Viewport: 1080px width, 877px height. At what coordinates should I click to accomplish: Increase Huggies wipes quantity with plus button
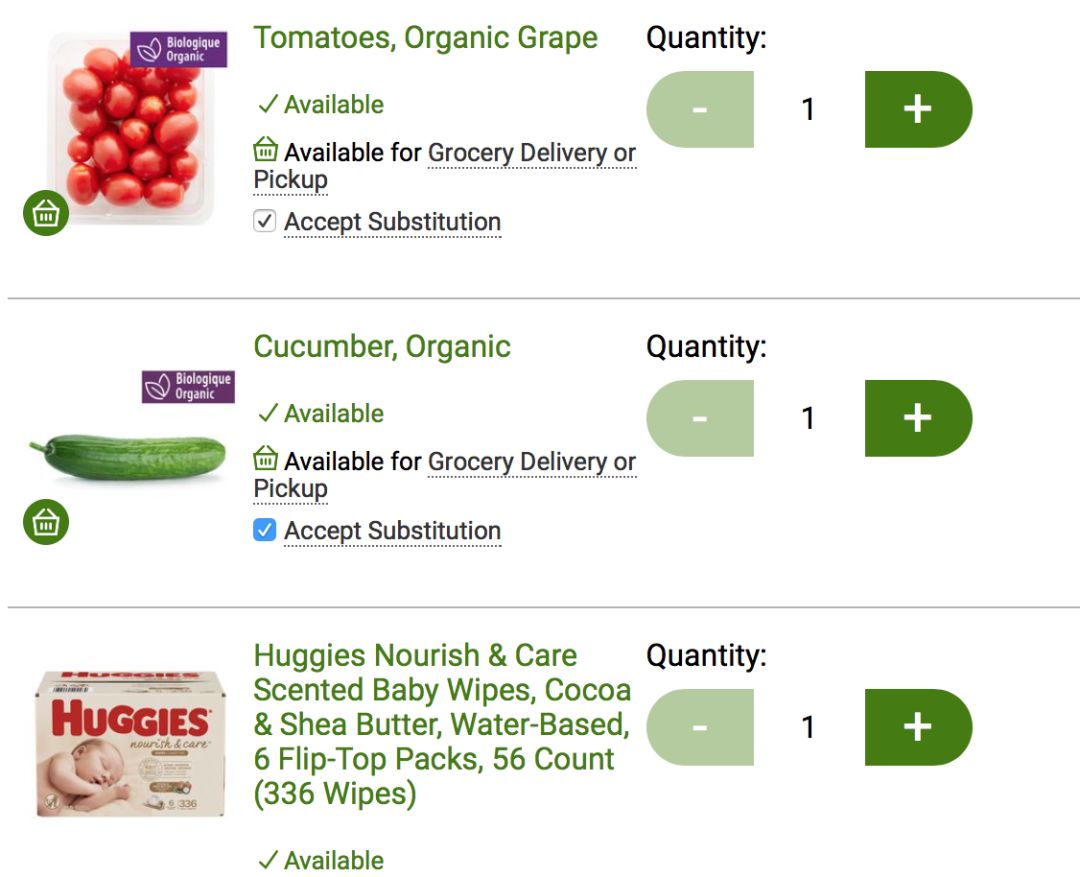coord(918,728)
